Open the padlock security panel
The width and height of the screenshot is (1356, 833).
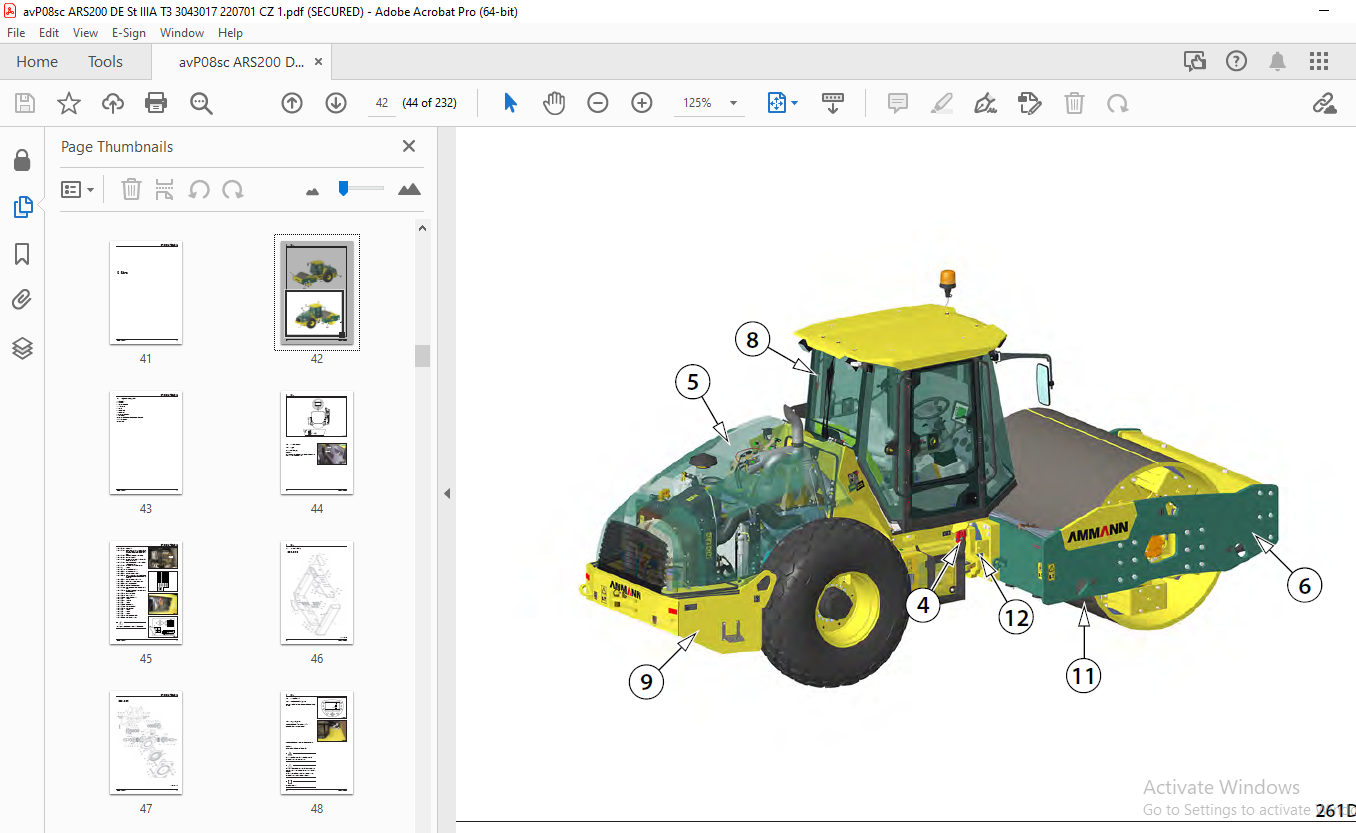22,160
